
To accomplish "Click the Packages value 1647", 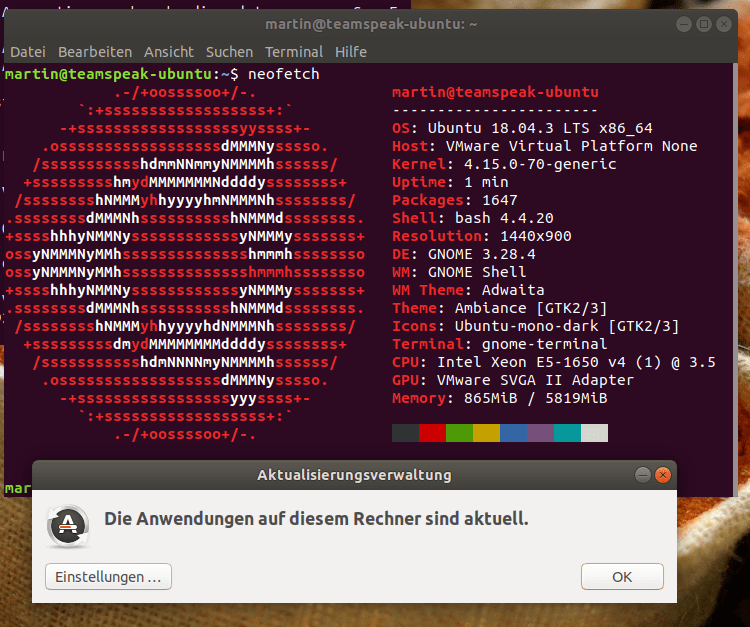I will 499,200.
